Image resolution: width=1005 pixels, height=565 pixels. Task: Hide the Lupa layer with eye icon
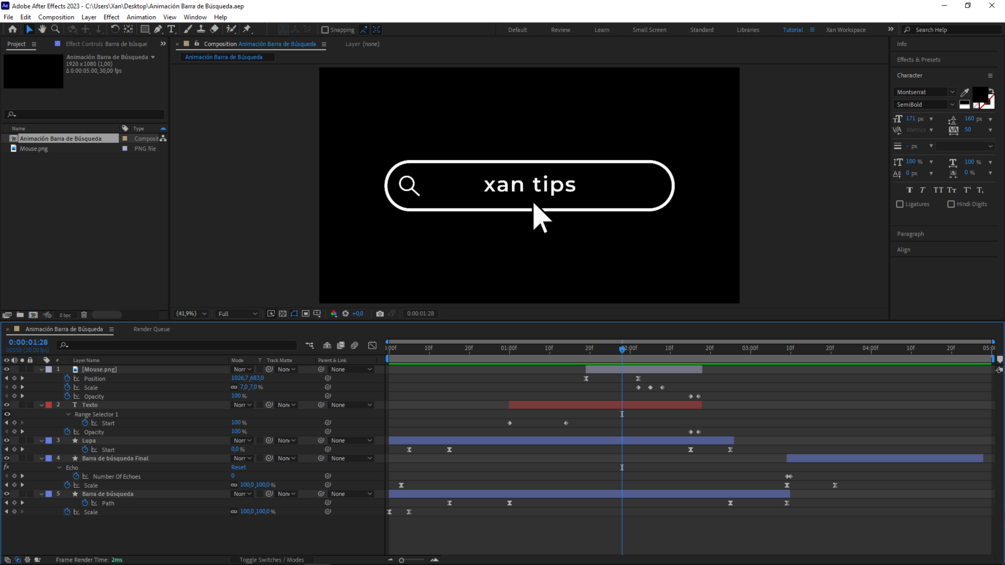[x=7, y=441]
